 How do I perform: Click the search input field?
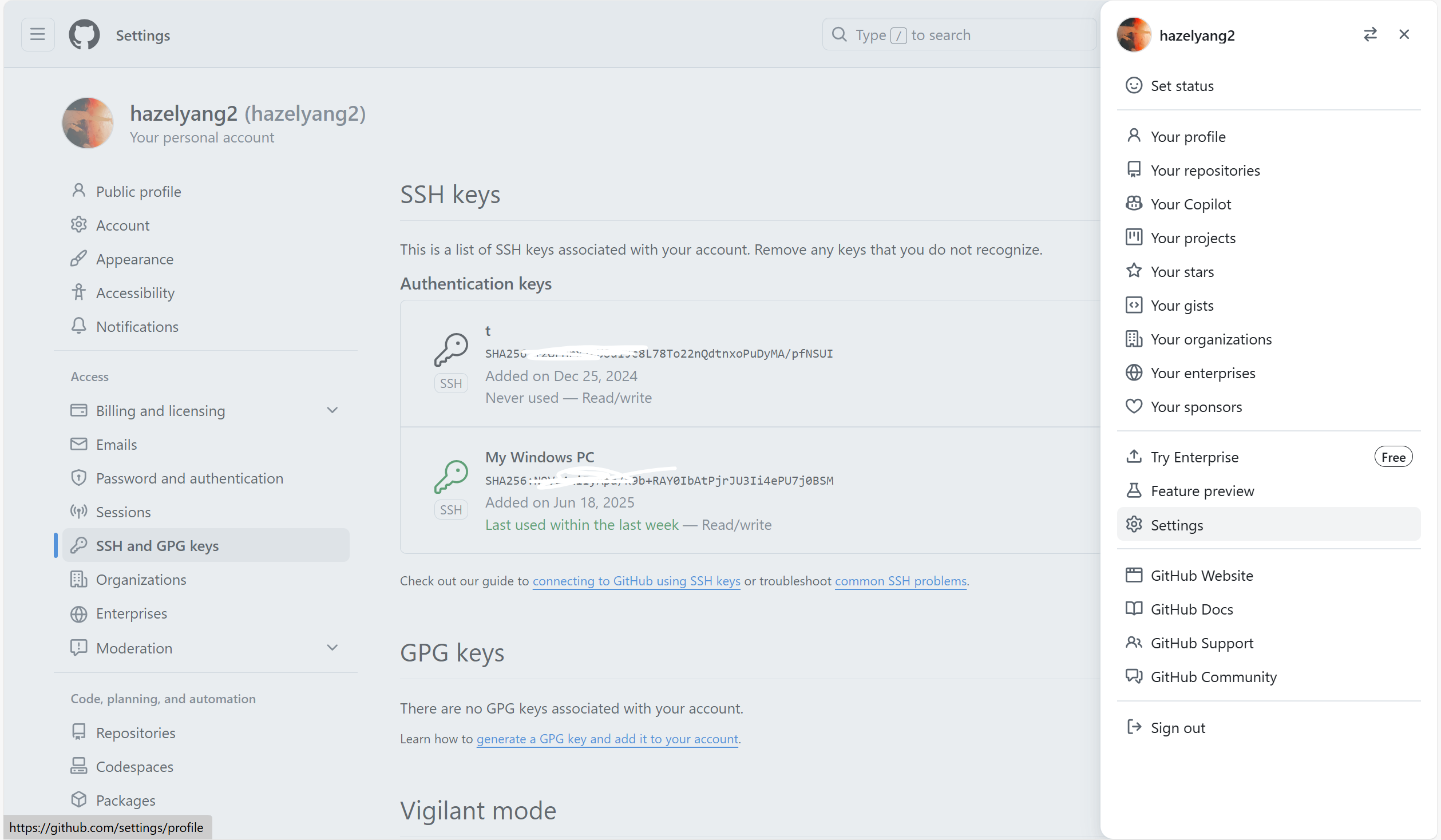tap(960, 34)
